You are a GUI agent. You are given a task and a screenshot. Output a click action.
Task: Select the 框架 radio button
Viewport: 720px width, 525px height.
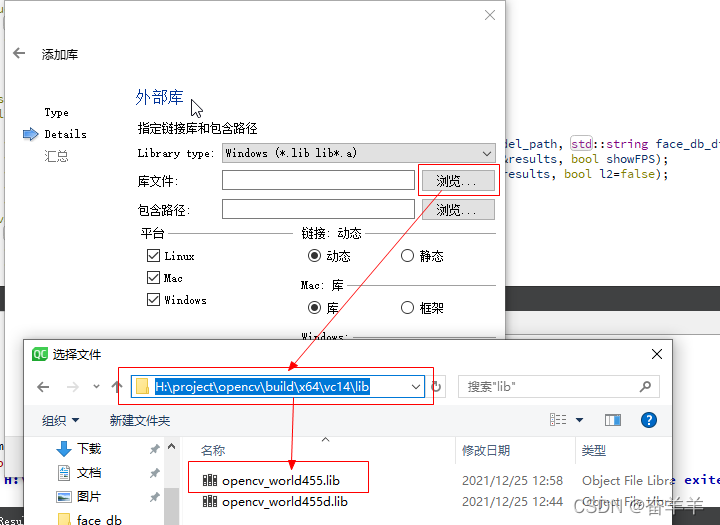[x=407, y=307]
